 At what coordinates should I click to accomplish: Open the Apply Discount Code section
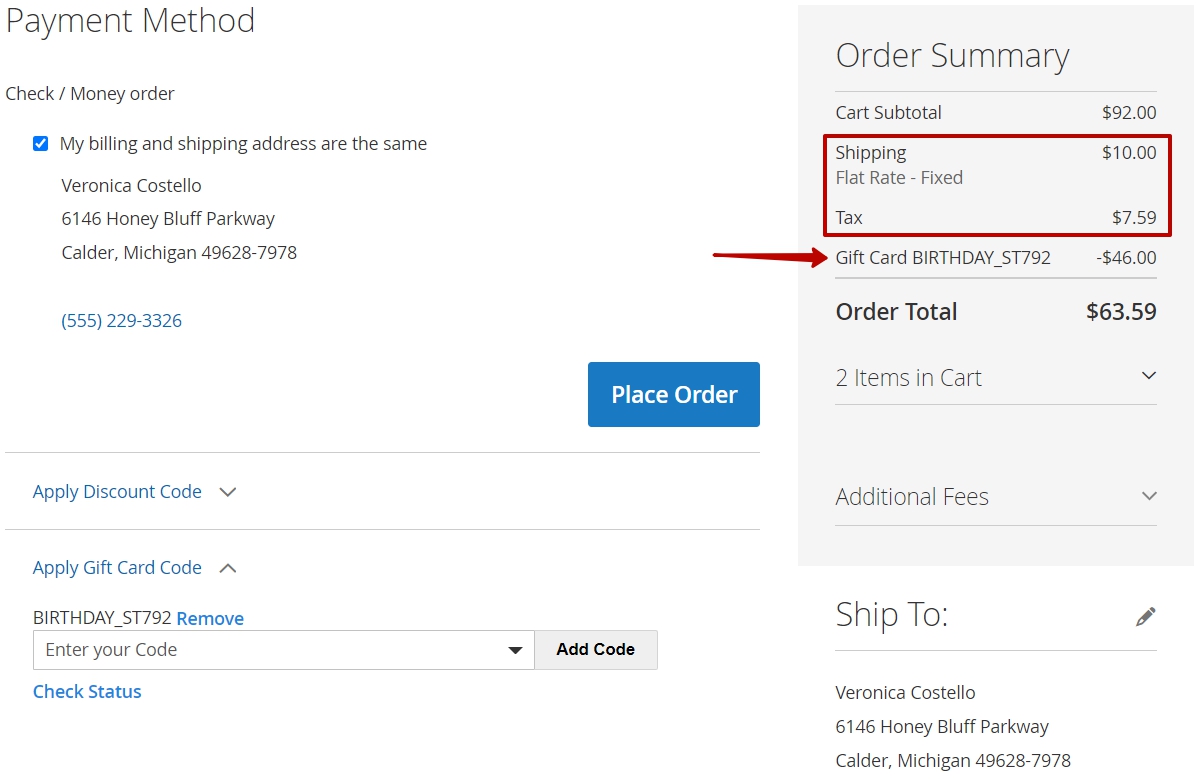pos(117,492)
